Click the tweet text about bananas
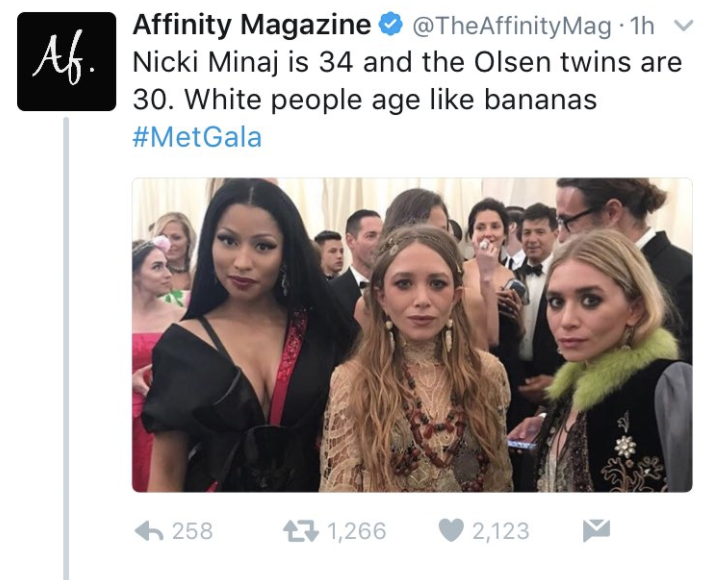Screen dimensions: 705x580 407,81
